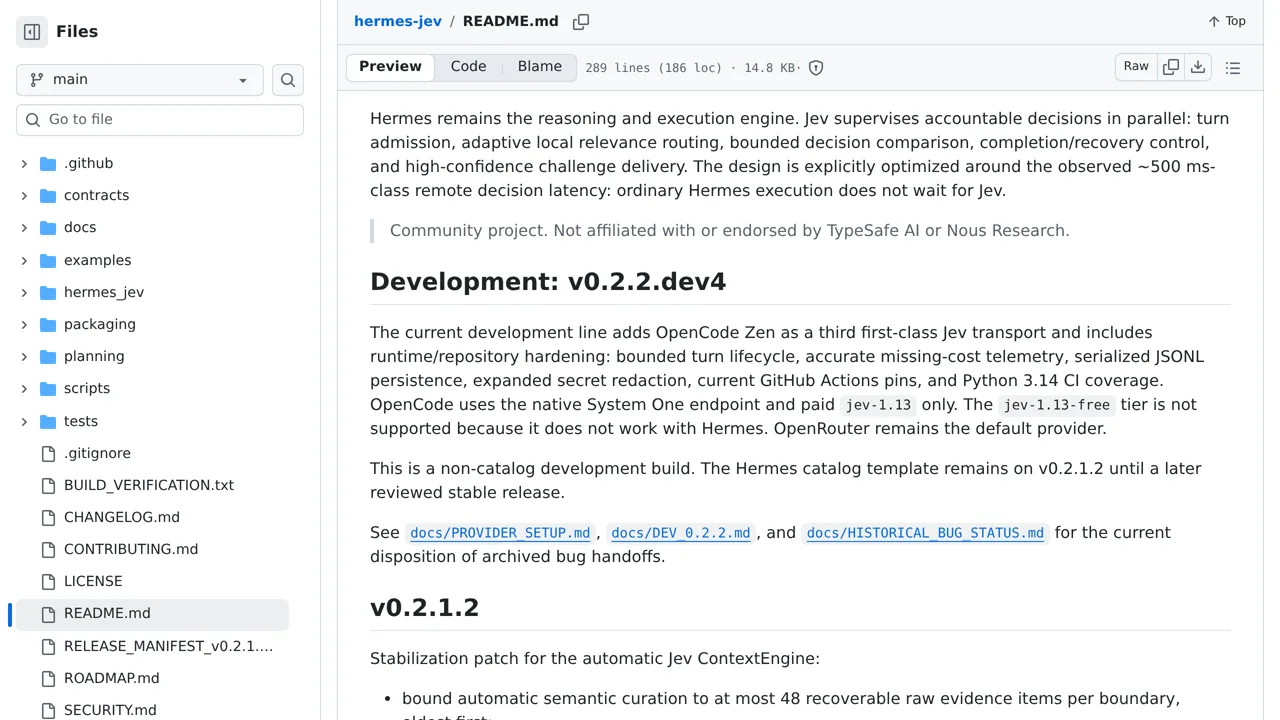Image resolution: width=1280 pixels, height=720 pixels.
Task: Copy raw file contents icon
Action: coord(1171,67)
